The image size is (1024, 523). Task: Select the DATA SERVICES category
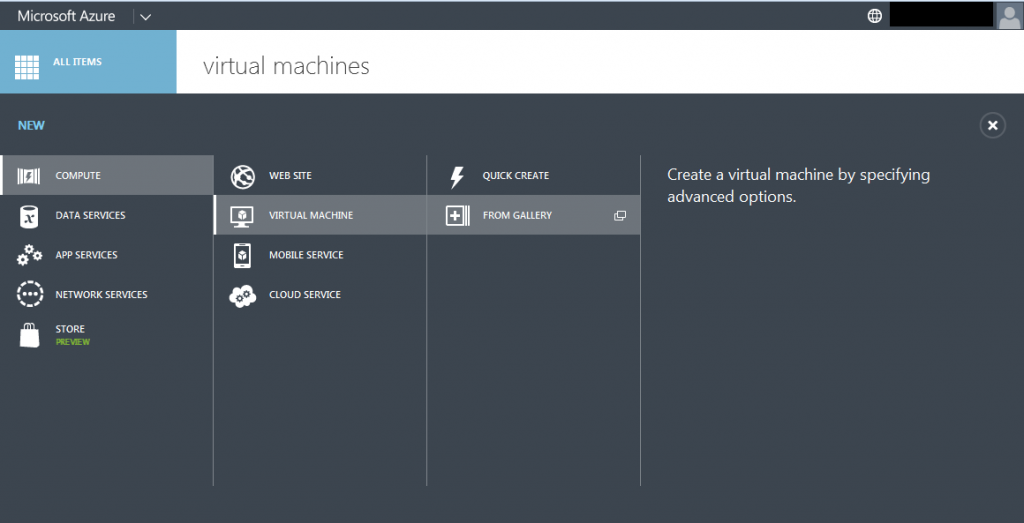point(107,215)
